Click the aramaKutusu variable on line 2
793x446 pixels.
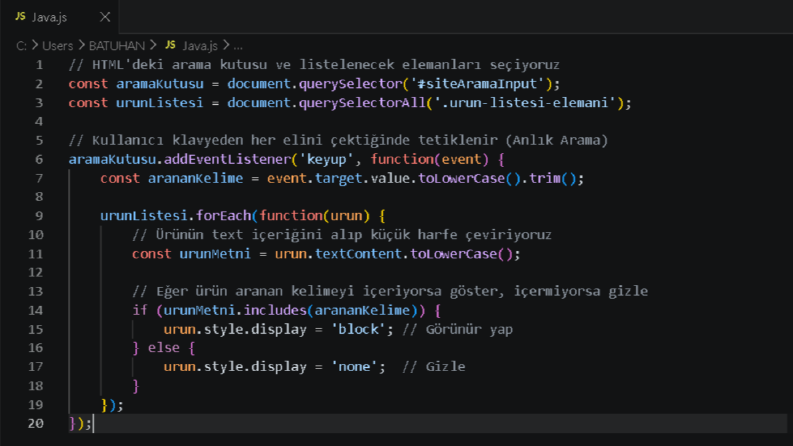(160, 84)
